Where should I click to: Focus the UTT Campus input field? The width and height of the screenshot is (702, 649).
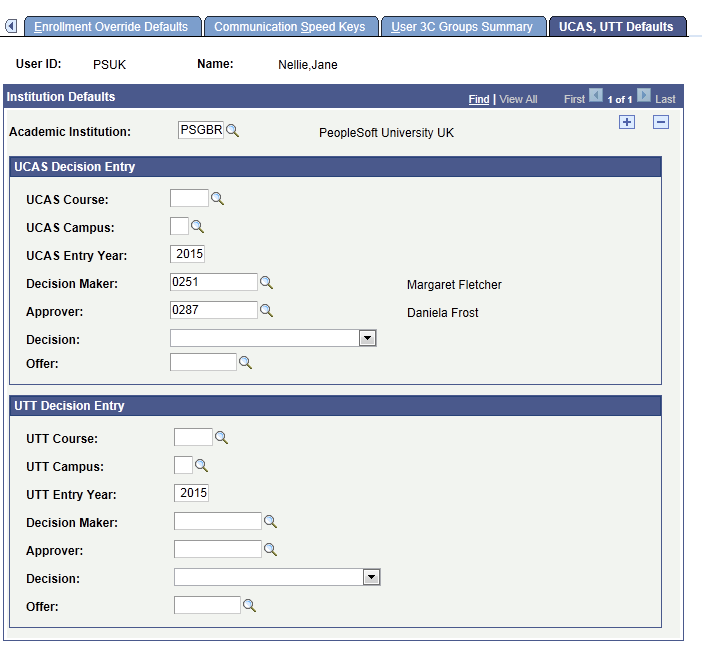click(x=183, y=465)
